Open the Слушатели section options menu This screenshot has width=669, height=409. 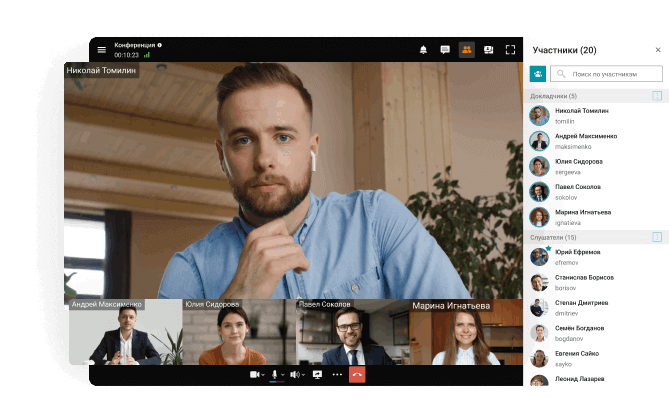[657, 237]
